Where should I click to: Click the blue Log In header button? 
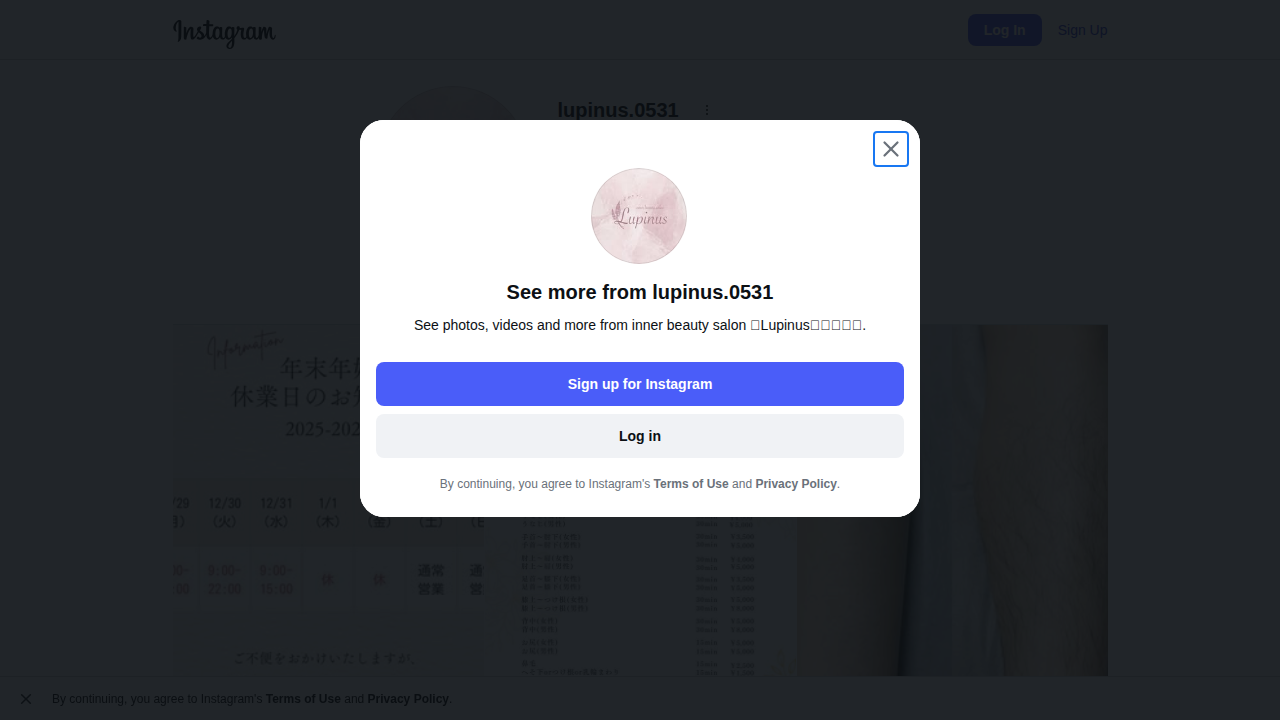[1005, 30]
